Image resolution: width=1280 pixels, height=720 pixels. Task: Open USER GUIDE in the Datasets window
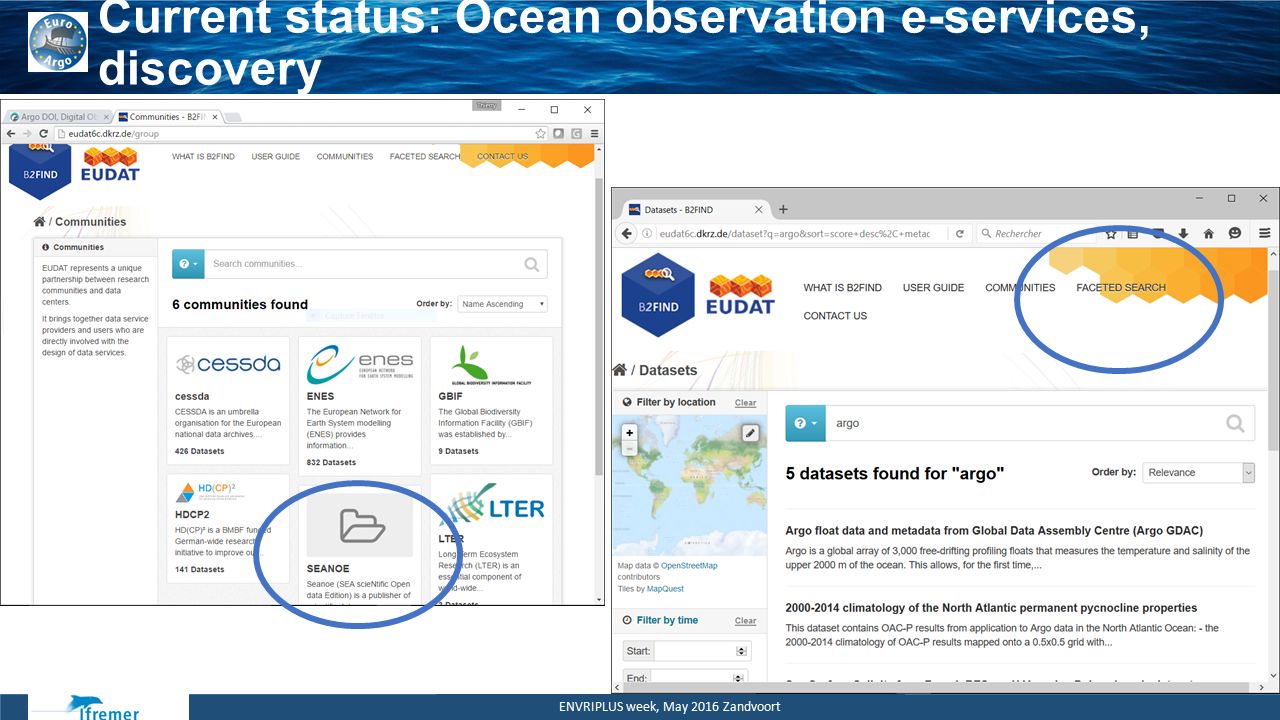933,288
